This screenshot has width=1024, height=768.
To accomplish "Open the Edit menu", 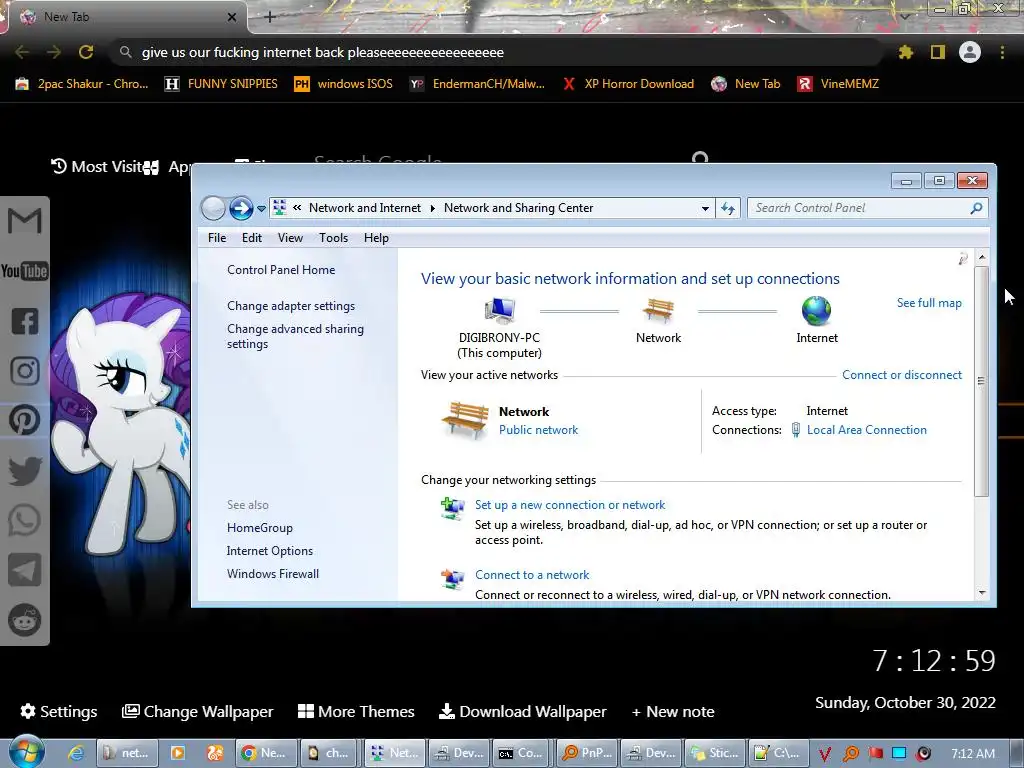I will pos(251,238).
